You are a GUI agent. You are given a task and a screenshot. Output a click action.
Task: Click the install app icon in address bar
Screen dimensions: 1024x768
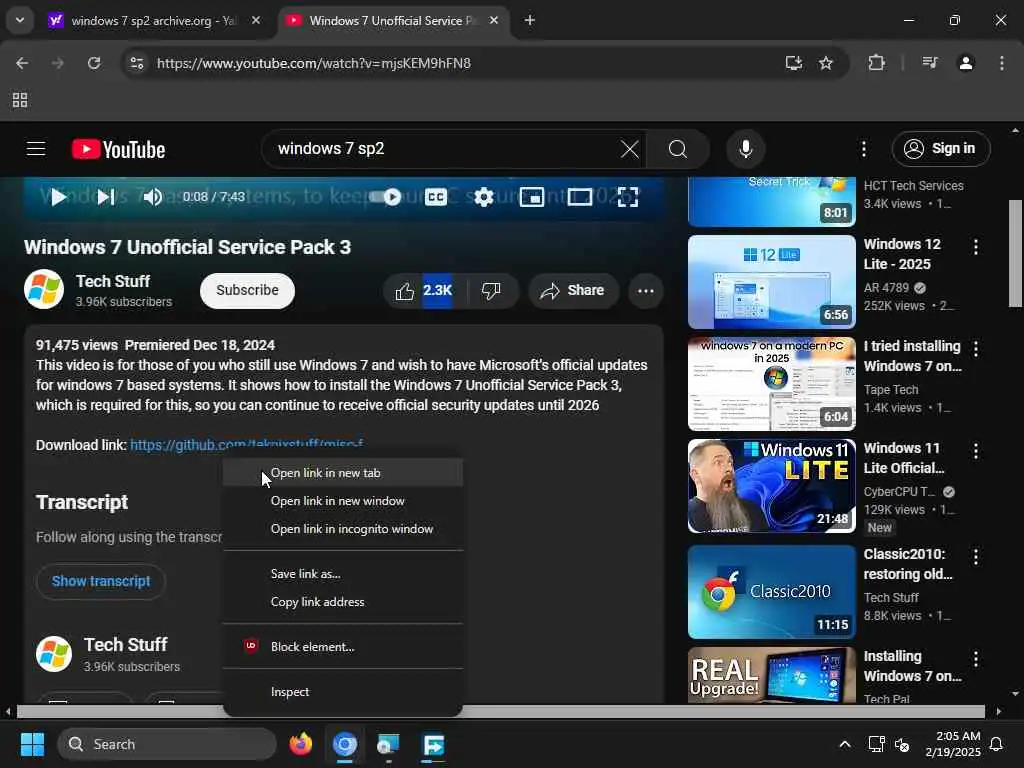click(793, 63)
